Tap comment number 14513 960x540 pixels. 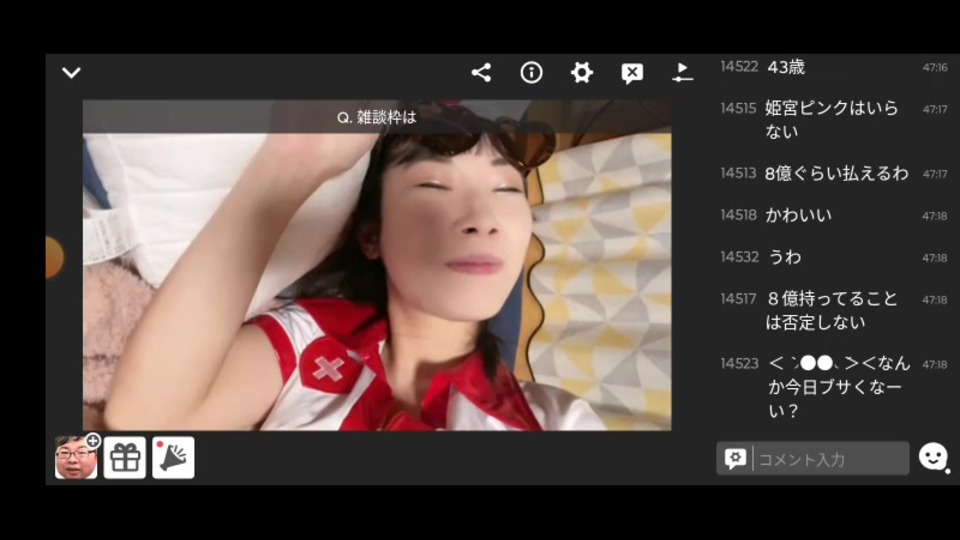pyautogui.click(x=738, y=173)
